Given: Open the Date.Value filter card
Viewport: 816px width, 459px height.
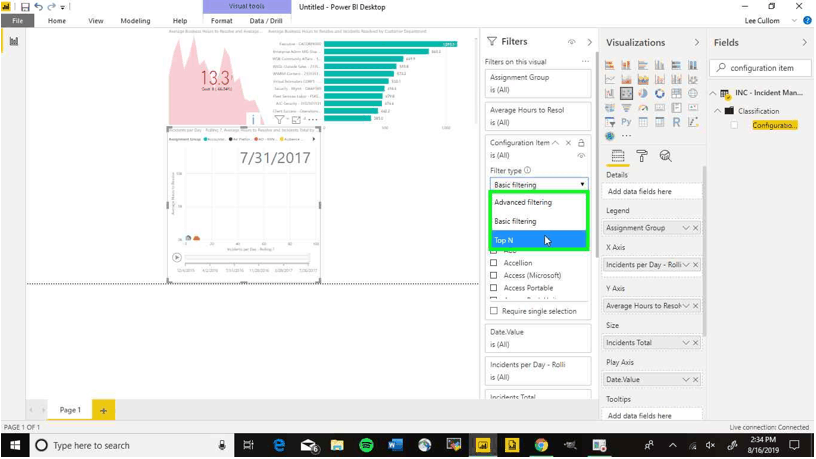Looking at the screenshot, I should pyautogui.click(x=538, y=338).
